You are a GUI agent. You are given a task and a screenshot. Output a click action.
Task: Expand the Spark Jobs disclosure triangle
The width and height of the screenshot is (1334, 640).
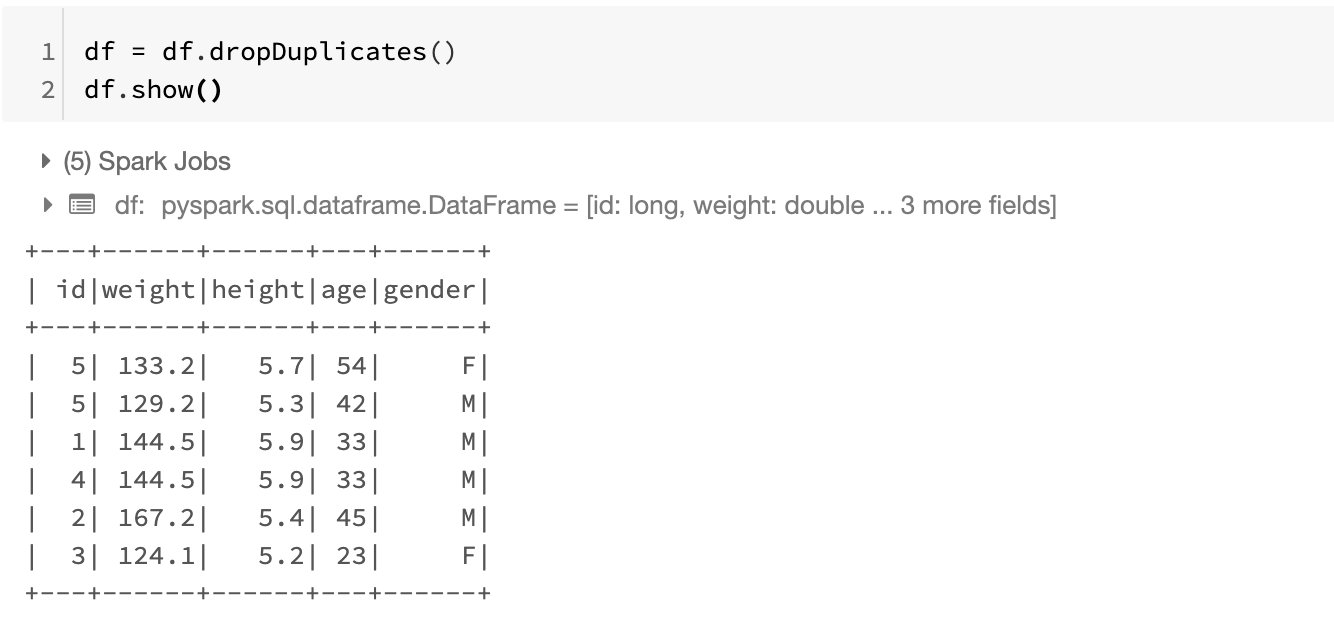[46, 161]
